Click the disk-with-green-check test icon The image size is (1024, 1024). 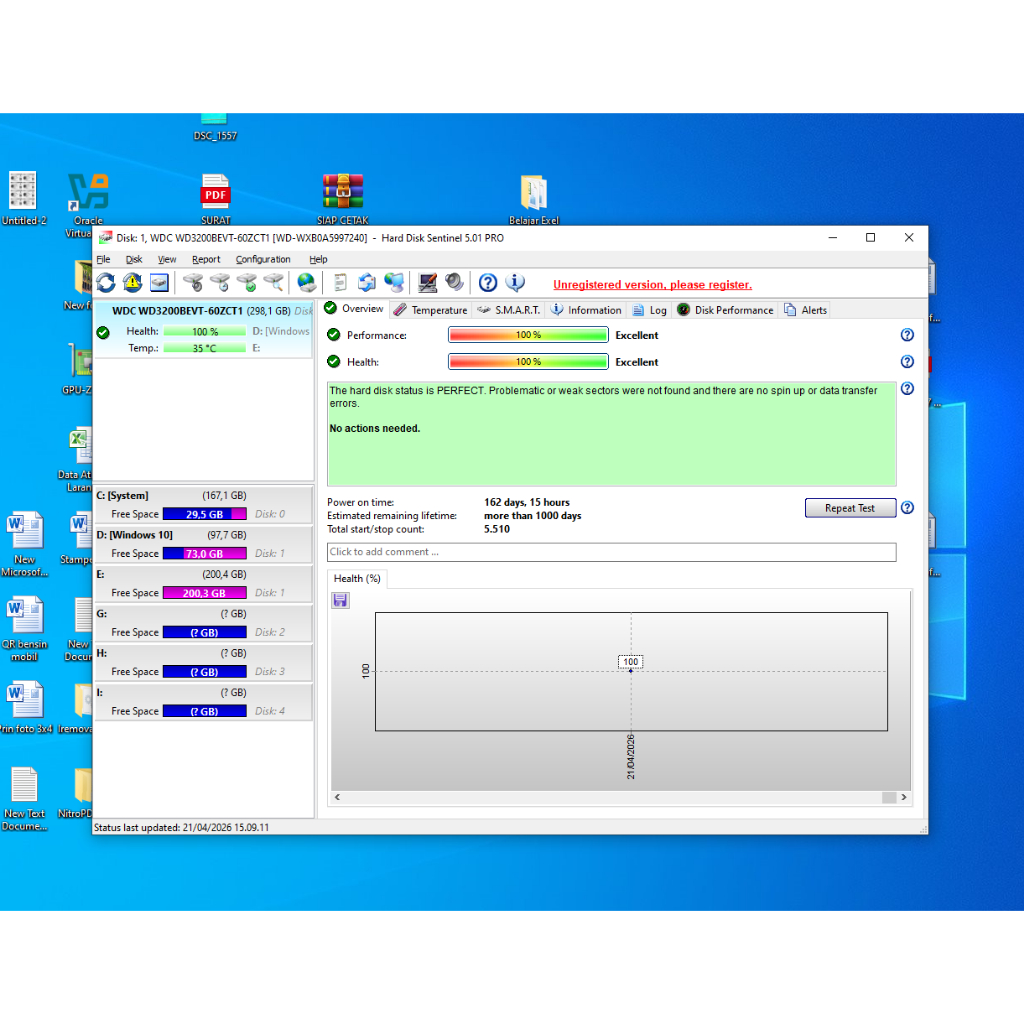tap(247, 283)
